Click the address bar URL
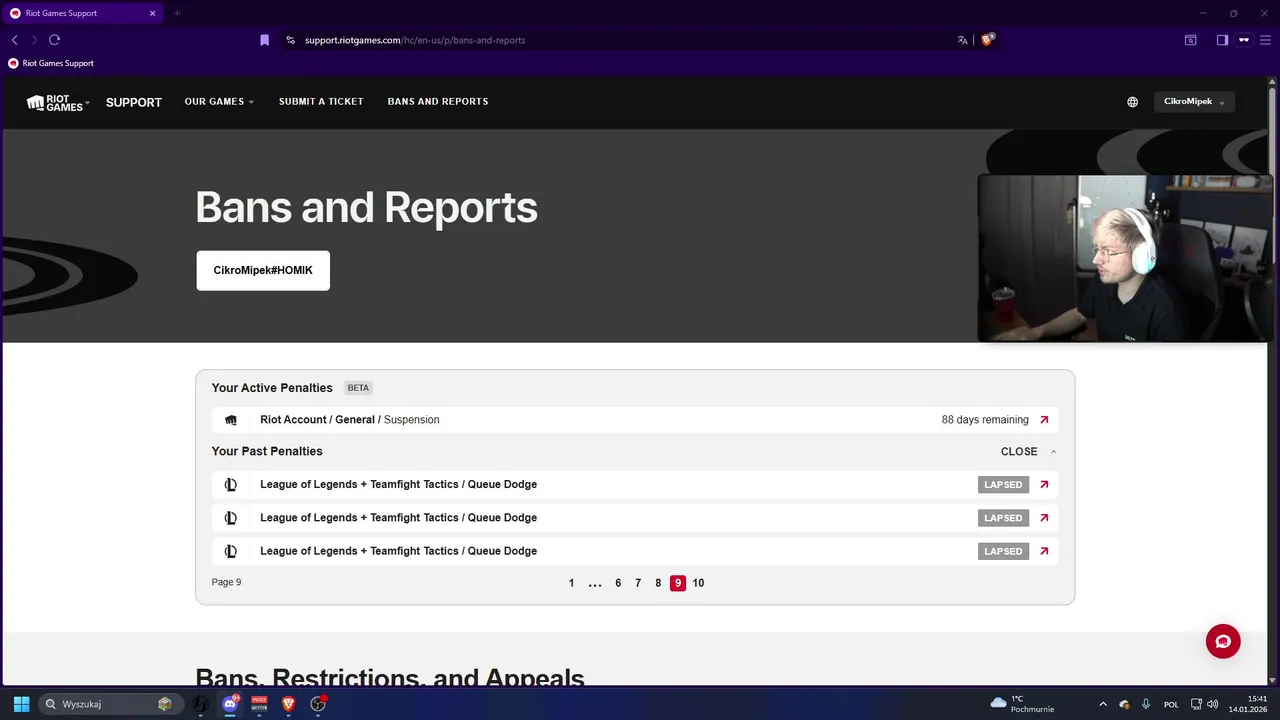This screenshot has height=720, width=1280. (x=415, y=40)
